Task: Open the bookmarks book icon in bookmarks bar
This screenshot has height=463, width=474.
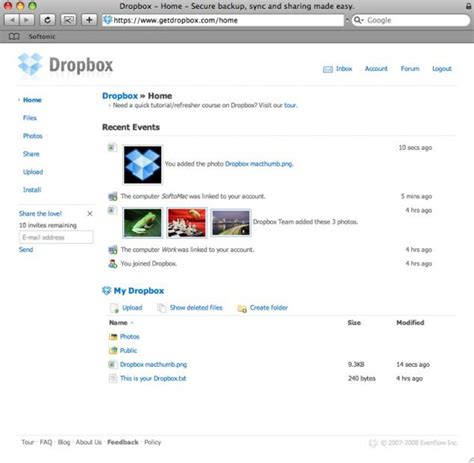Action: coord(14,36)
